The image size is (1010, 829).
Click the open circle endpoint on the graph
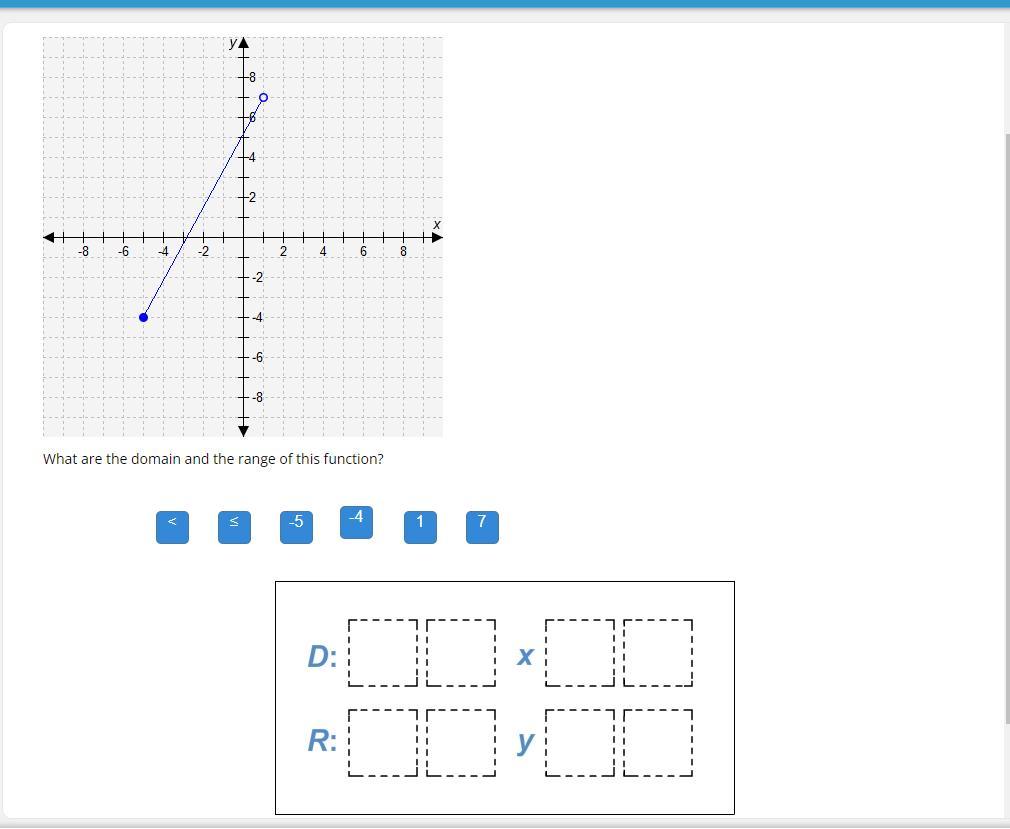click(263, 97)
